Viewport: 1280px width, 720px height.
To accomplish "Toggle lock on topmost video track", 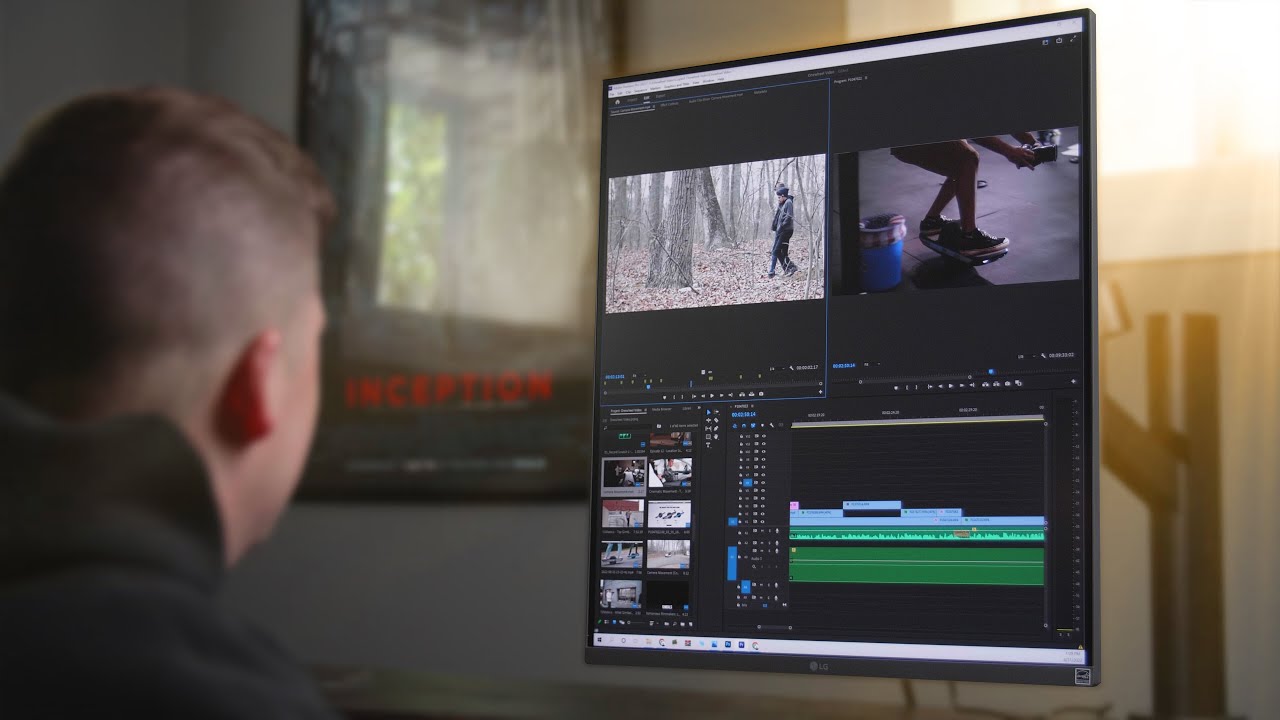I will click(x=741, y=436).
